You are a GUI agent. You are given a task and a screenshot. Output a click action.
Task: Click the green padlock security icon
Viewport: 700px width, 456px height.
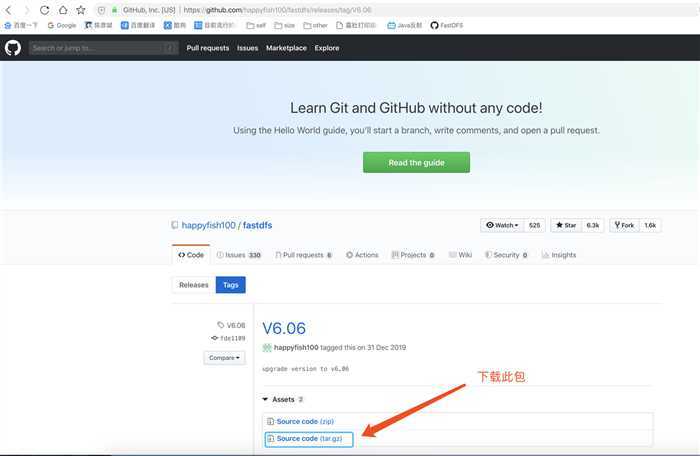(x=114, y=10)
